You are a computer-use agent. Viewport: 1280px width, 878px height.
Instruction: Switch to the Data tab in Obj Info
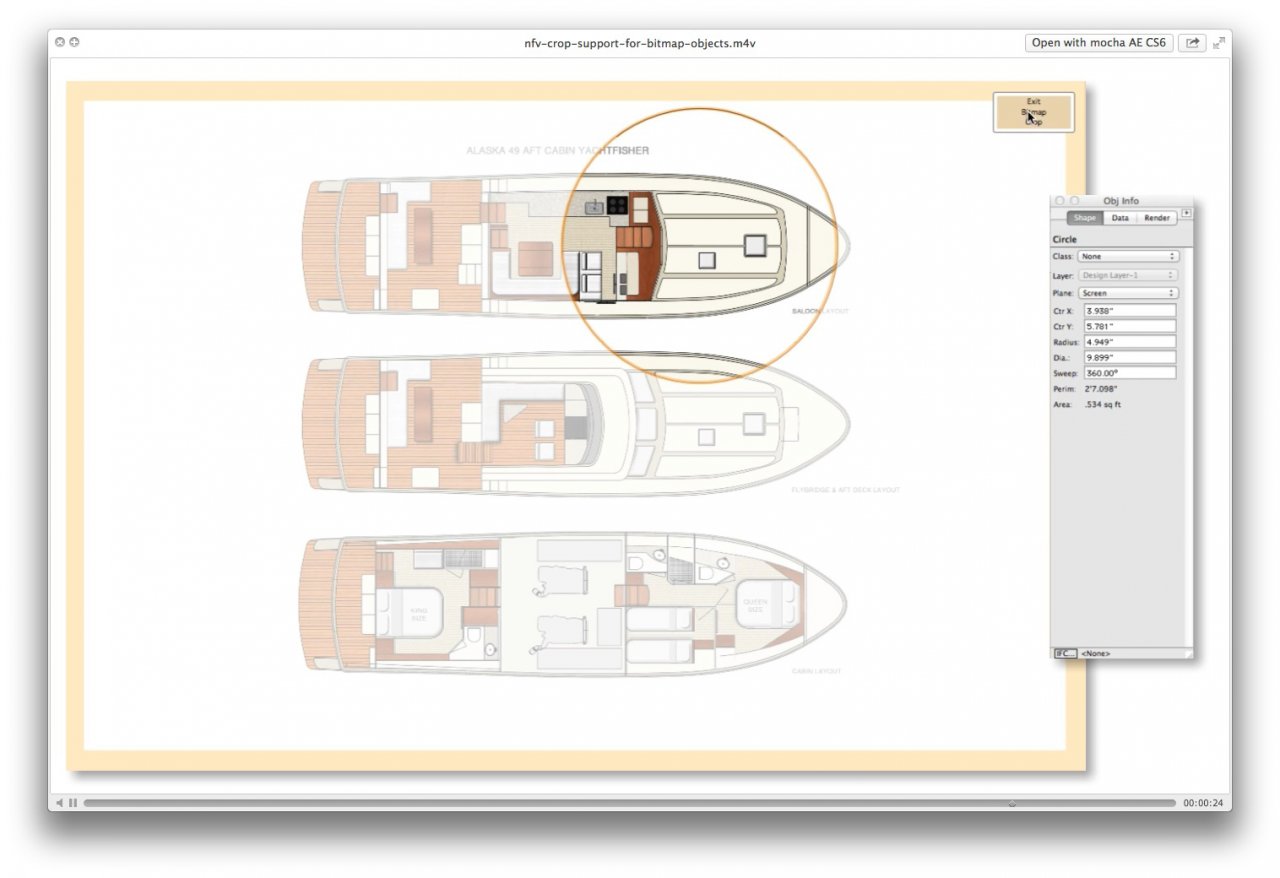tap(1120, 218)
